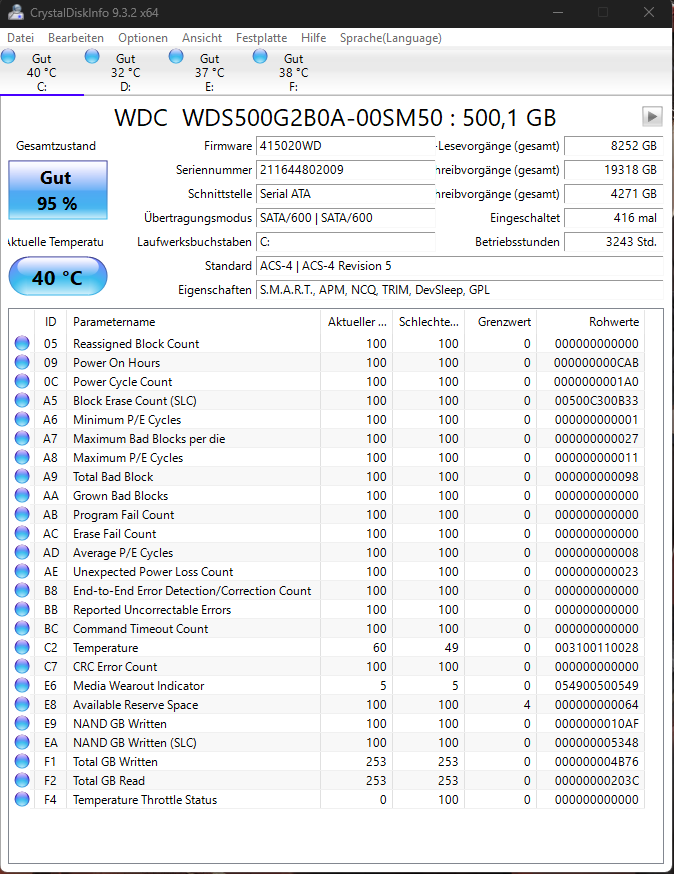674x874 pixels.
Task: Open the Optionen menu
Action: [x=143, y=38]
